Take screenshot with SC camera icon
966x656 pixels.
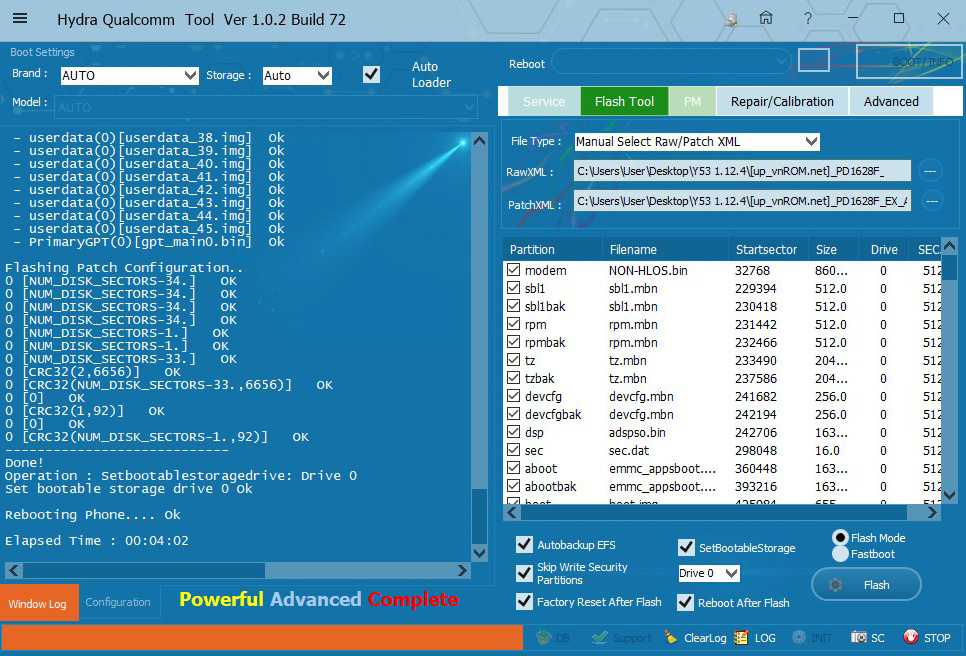pos(859,638)
